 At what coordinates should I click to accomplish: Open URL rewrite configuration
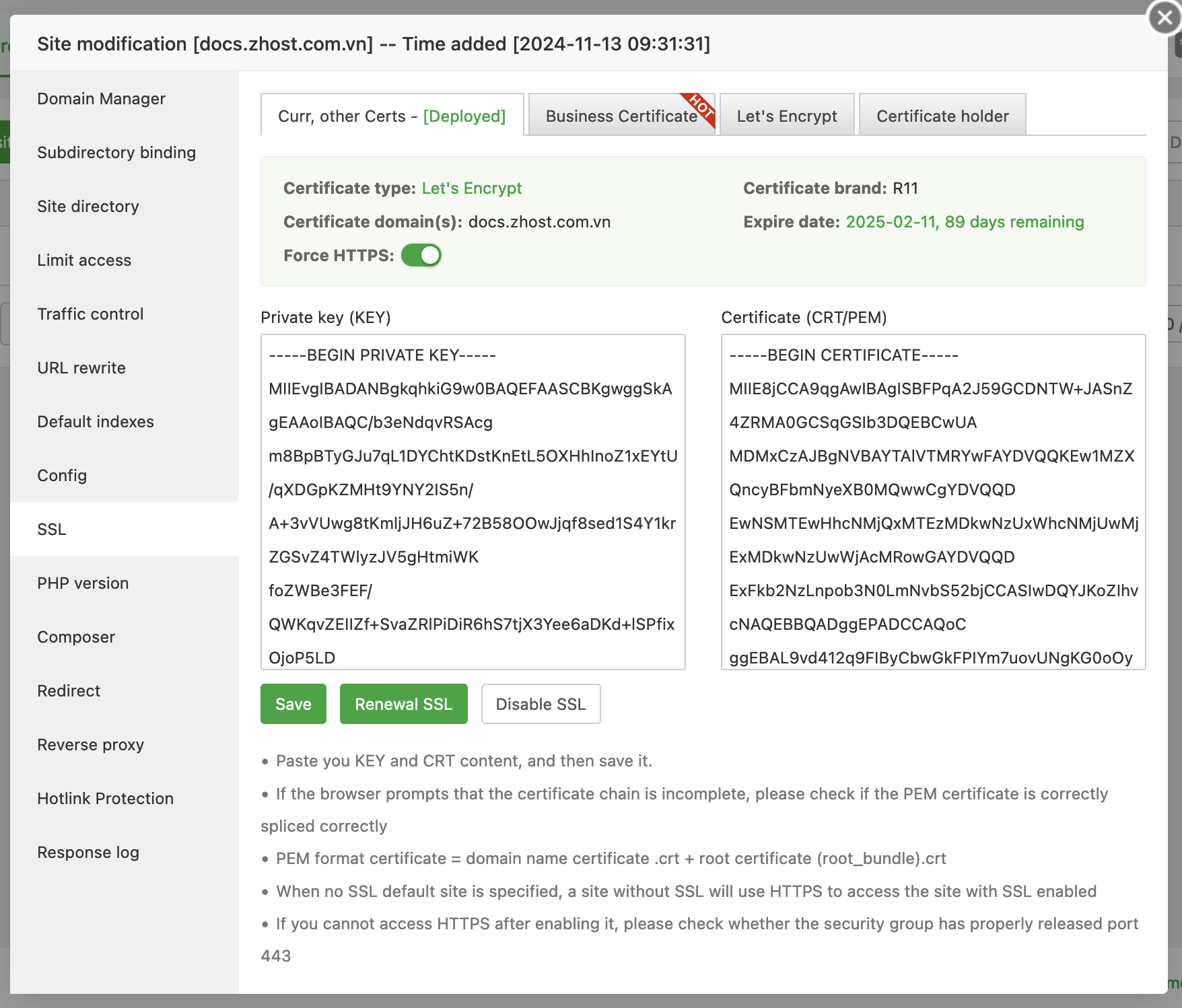point(81,367)
